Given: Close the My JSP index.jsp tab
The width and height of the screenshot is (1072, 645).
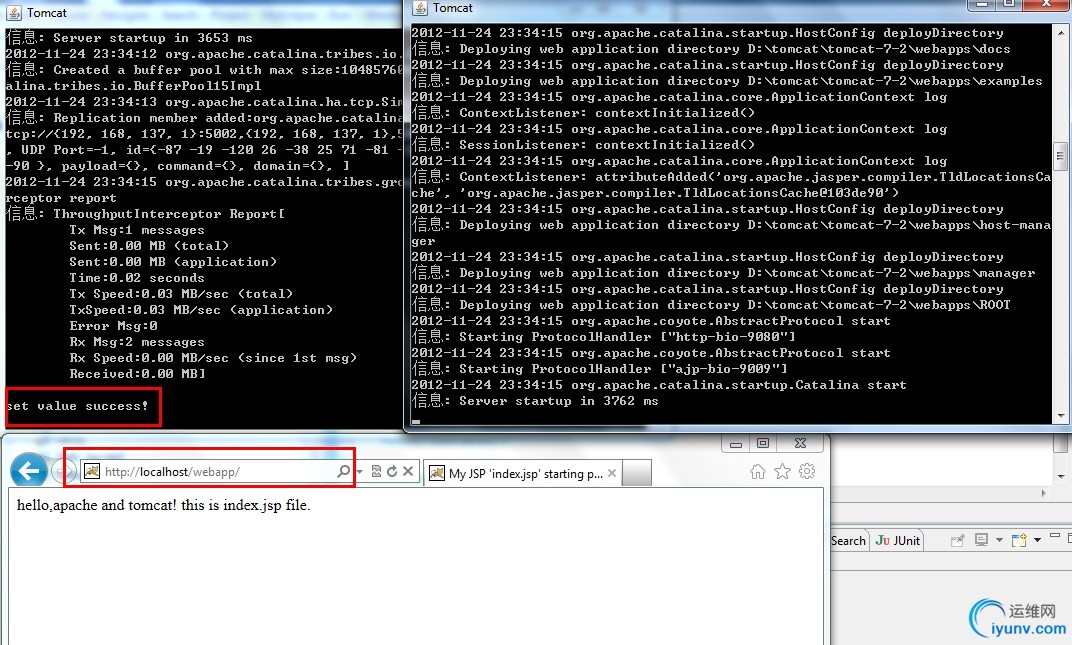Looking at the screenshot, I should pyautogui.click(x=612, y=473).
